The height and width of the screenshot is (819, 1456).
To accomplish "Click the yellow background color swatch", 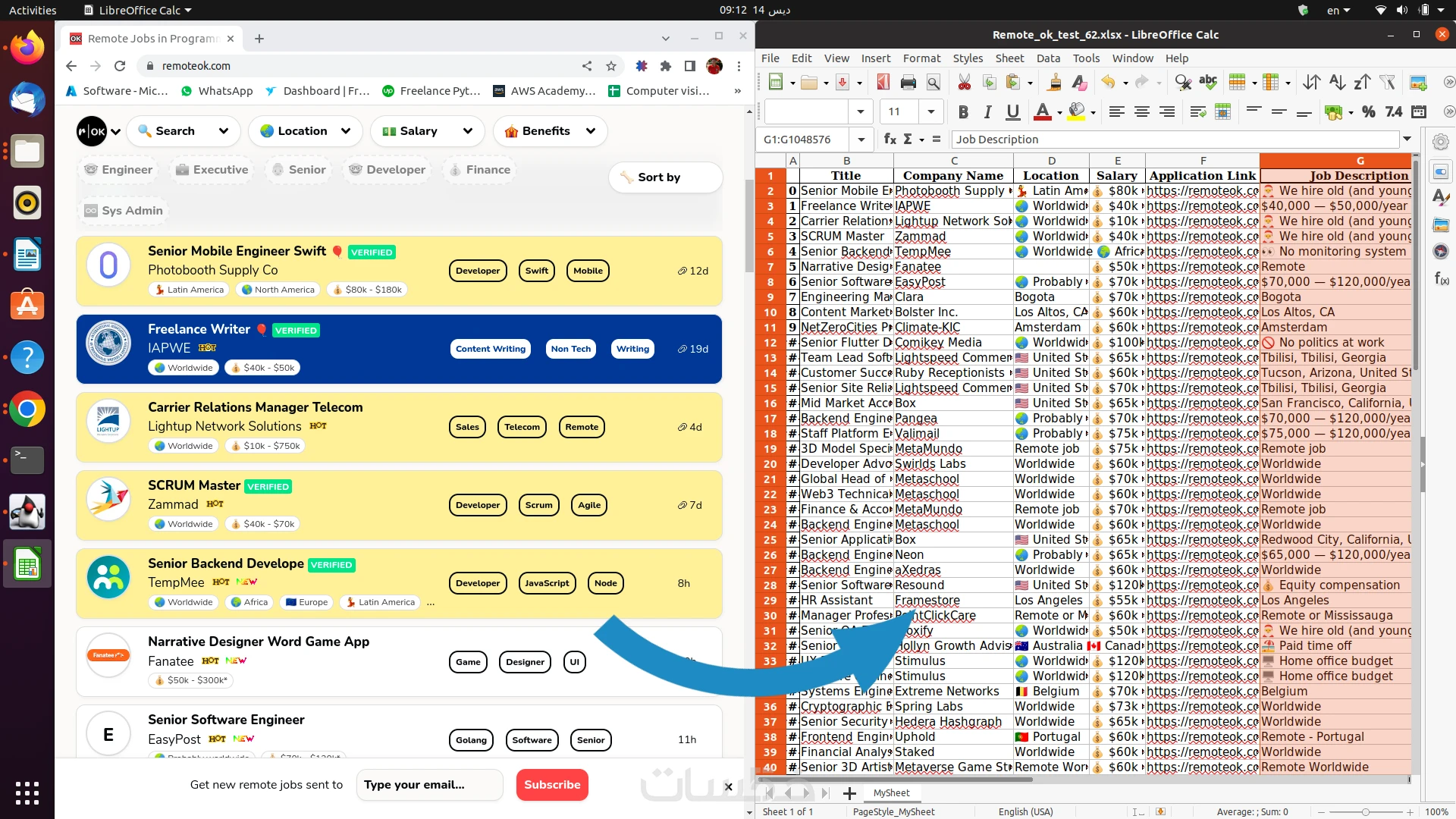I will 1076,112.
